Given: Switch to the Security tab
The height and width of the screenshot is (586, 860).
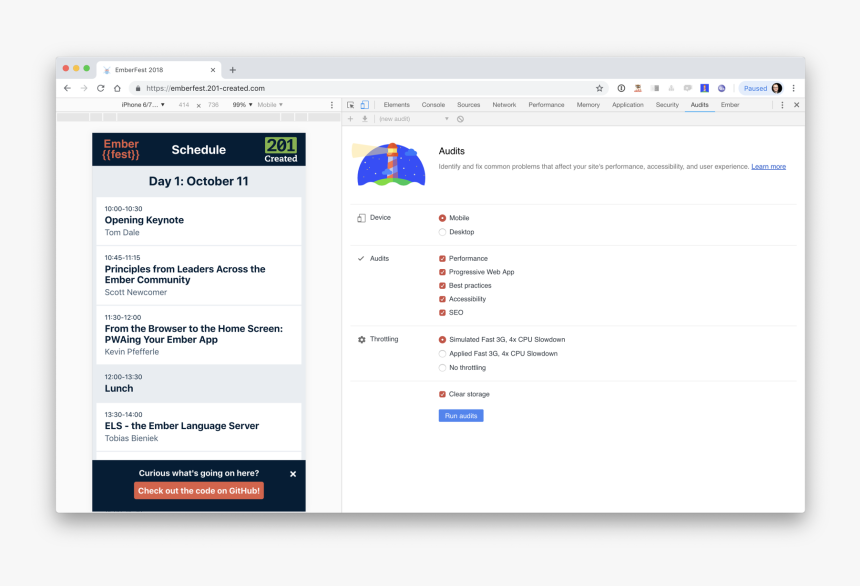Looking at the screenshot, I should (667, 105).
